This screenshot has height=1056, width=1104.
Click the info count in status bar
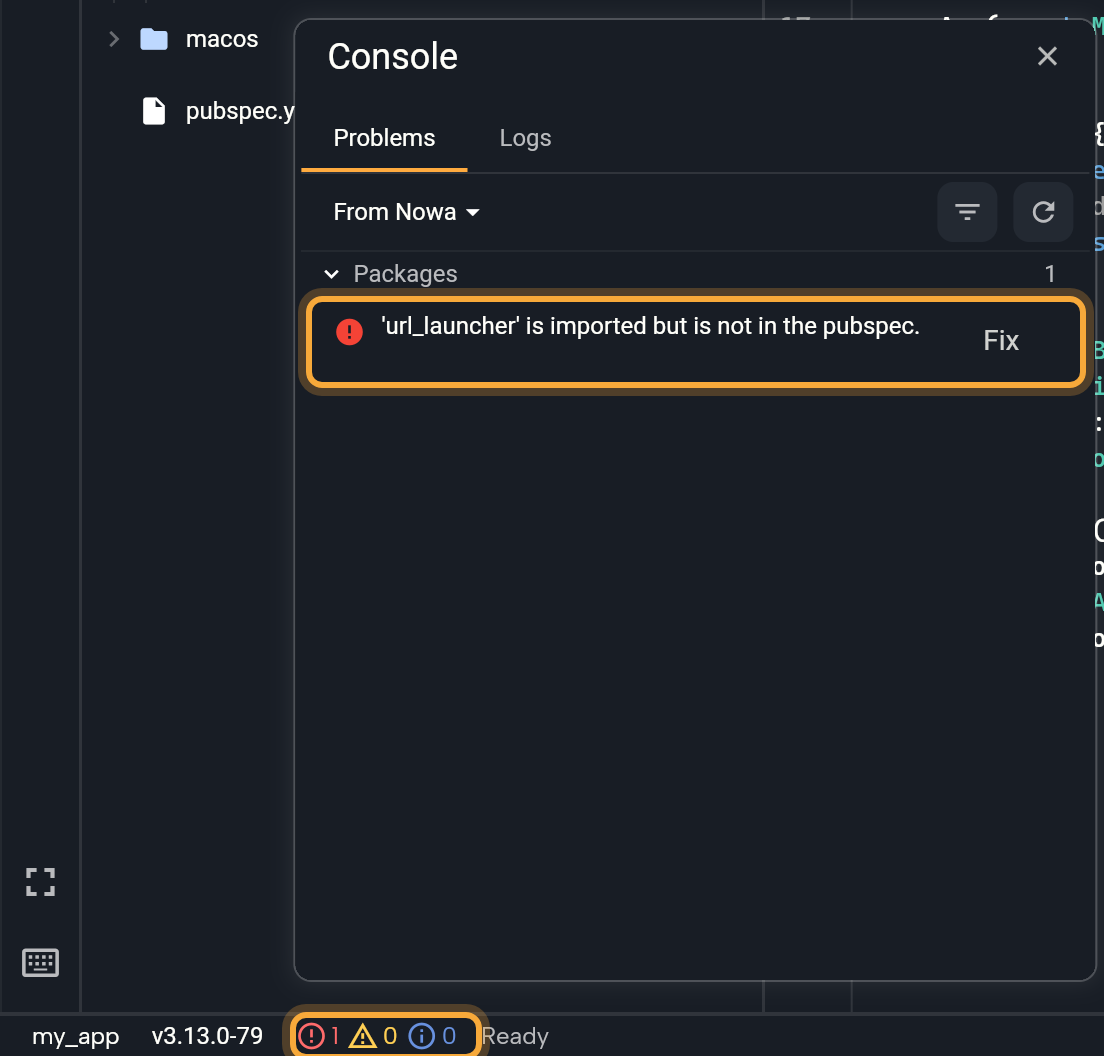432,1036
